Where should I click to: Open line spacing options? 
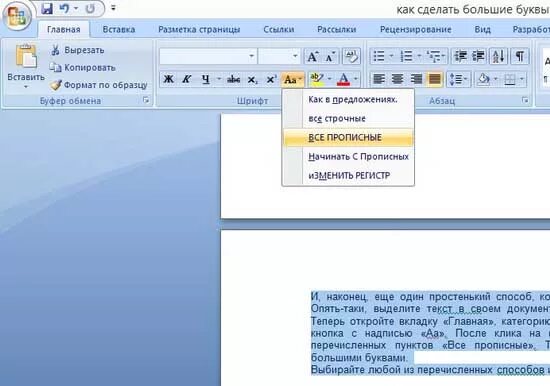[458, 79]
